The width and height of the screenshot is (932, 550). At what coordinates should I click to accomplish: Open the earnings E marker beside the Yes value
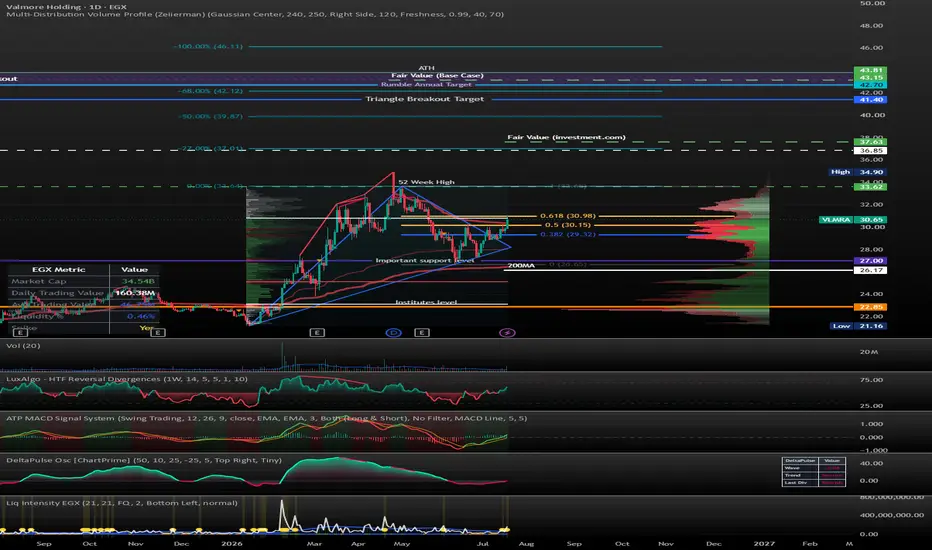point(158,332)
